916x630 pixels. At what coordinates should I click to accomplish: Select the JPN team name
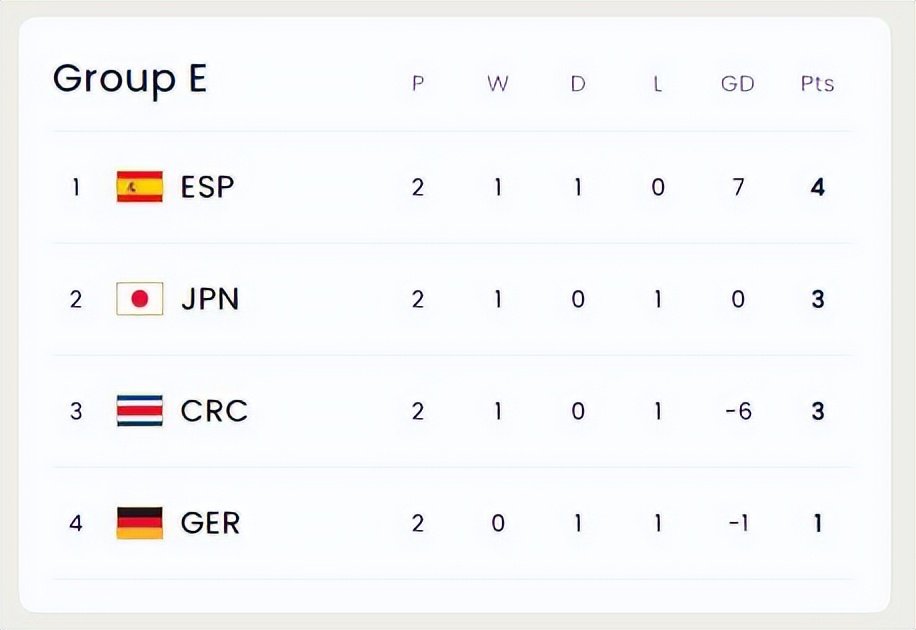pyautogui.click(x=210, y=299)
